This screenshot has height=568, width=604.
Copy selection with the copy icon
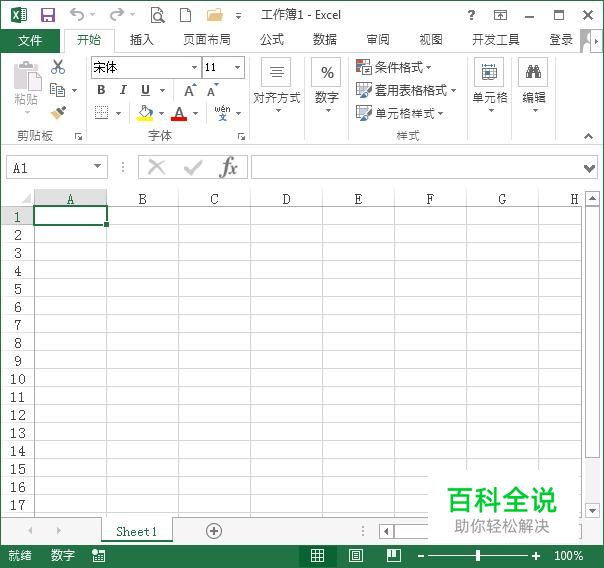(57, 90)
